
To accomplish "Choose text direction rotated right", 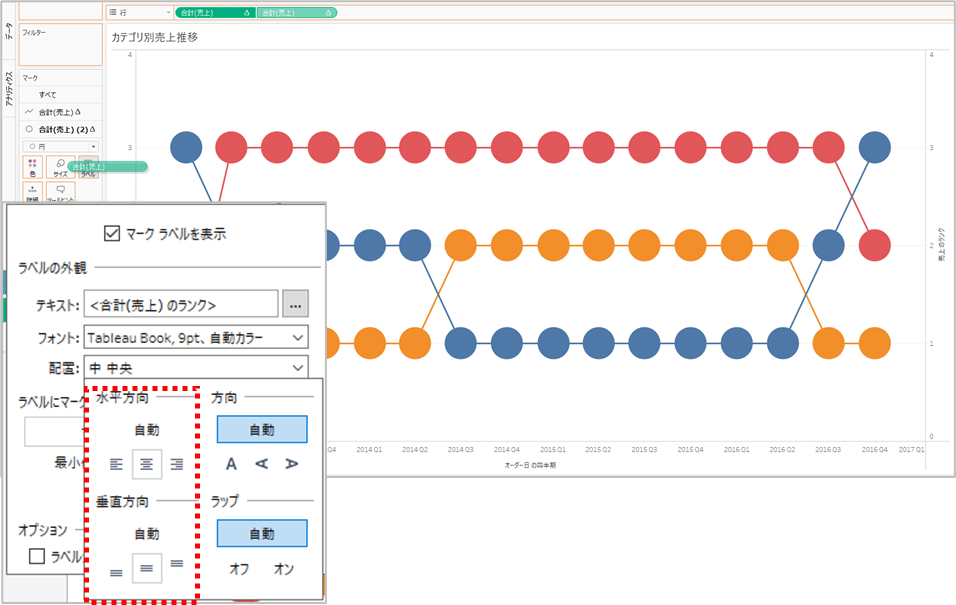I will coord(291,465).
